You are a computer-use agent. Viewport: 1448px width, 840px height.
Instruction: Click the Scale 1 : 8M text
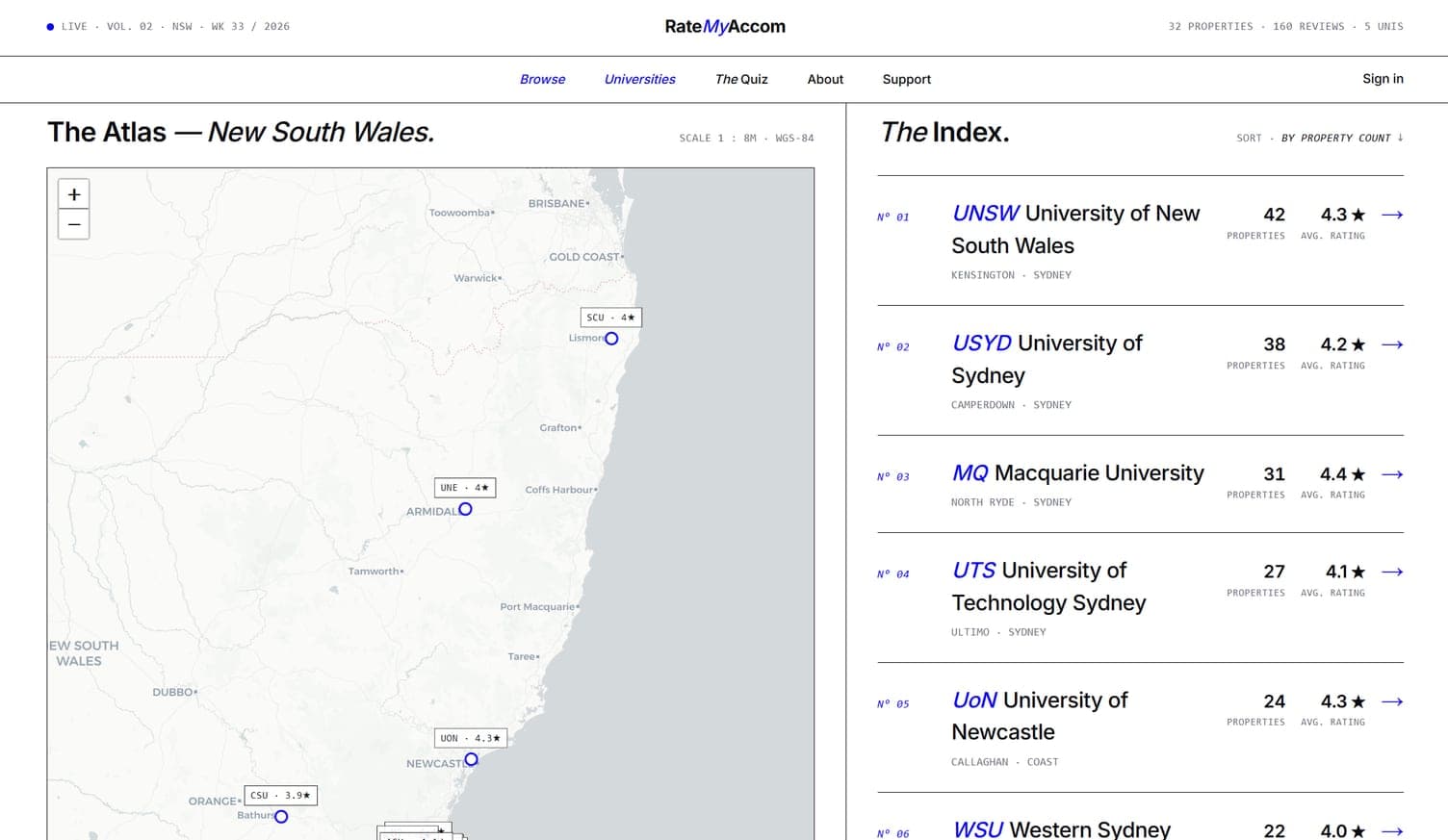pyautogui.click(x=717, y=139)
